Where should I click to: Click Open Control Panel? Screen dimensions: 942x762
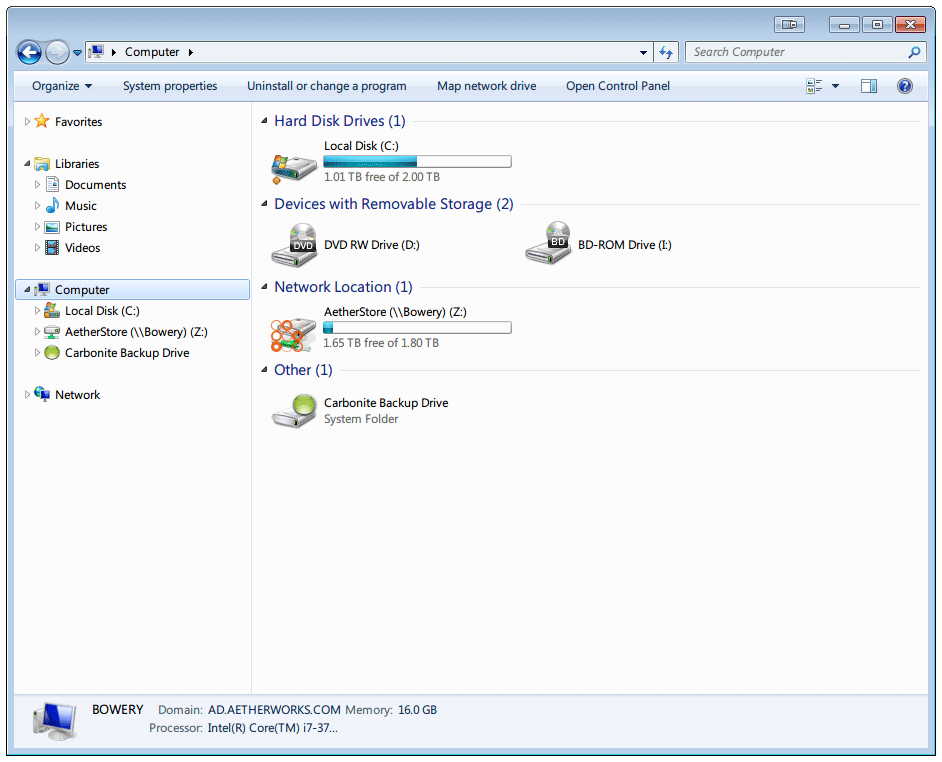pyautogui.click(x=618, y=86)
